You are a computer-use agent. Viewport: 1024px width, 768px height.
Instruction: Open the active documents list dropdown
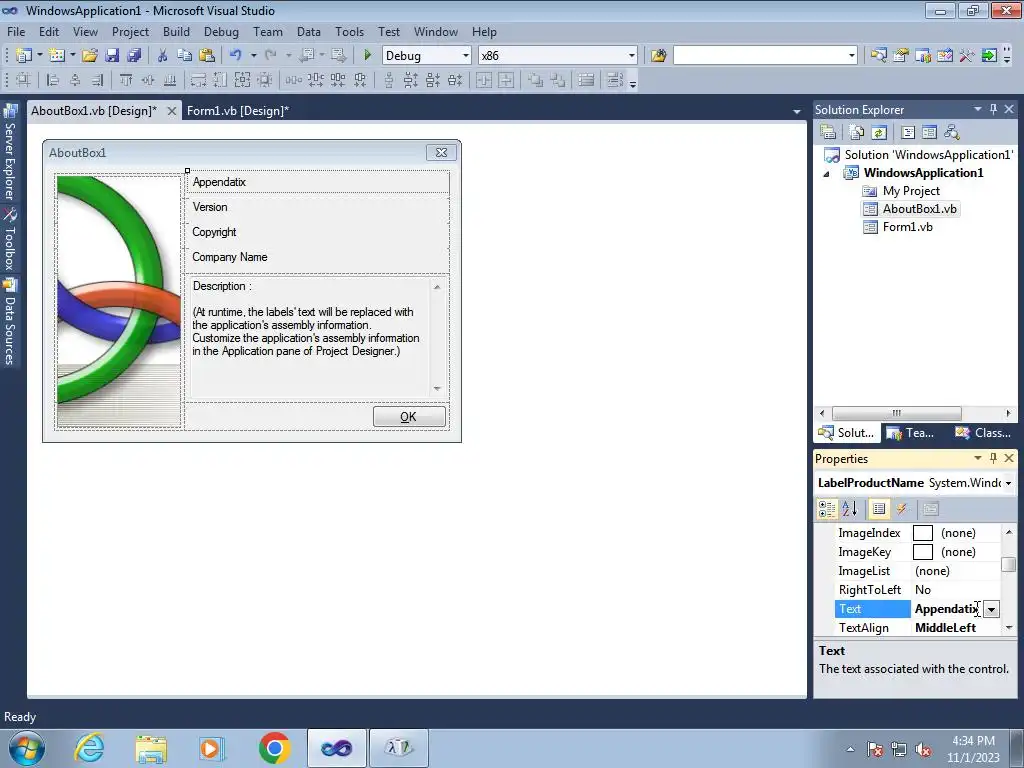point(797,112)
